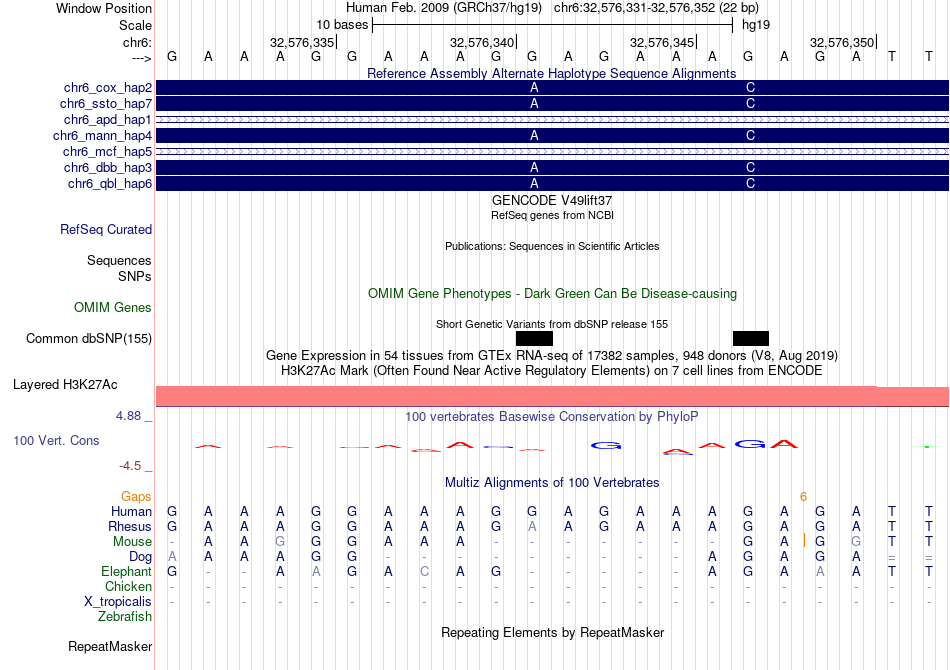Viewport: 950px width, 670px height.
Task: Click the pink Layered H3K27Ac signal bar
Action: [552, 396]
